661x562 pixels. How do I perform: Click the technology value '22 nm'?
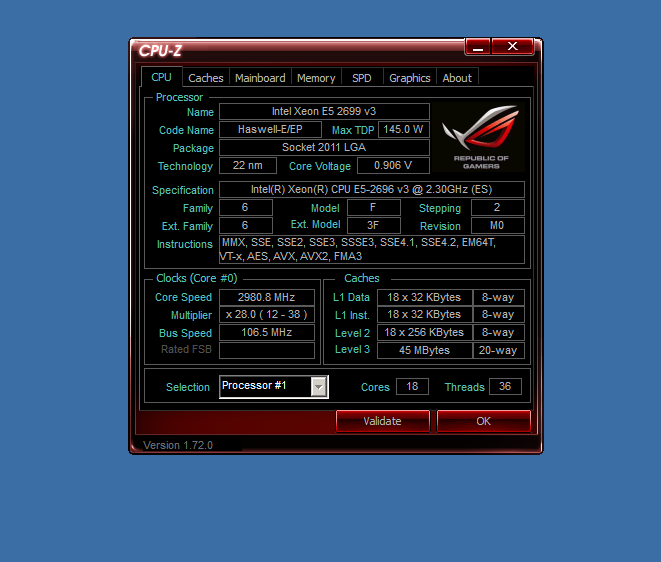click(248, 165)
